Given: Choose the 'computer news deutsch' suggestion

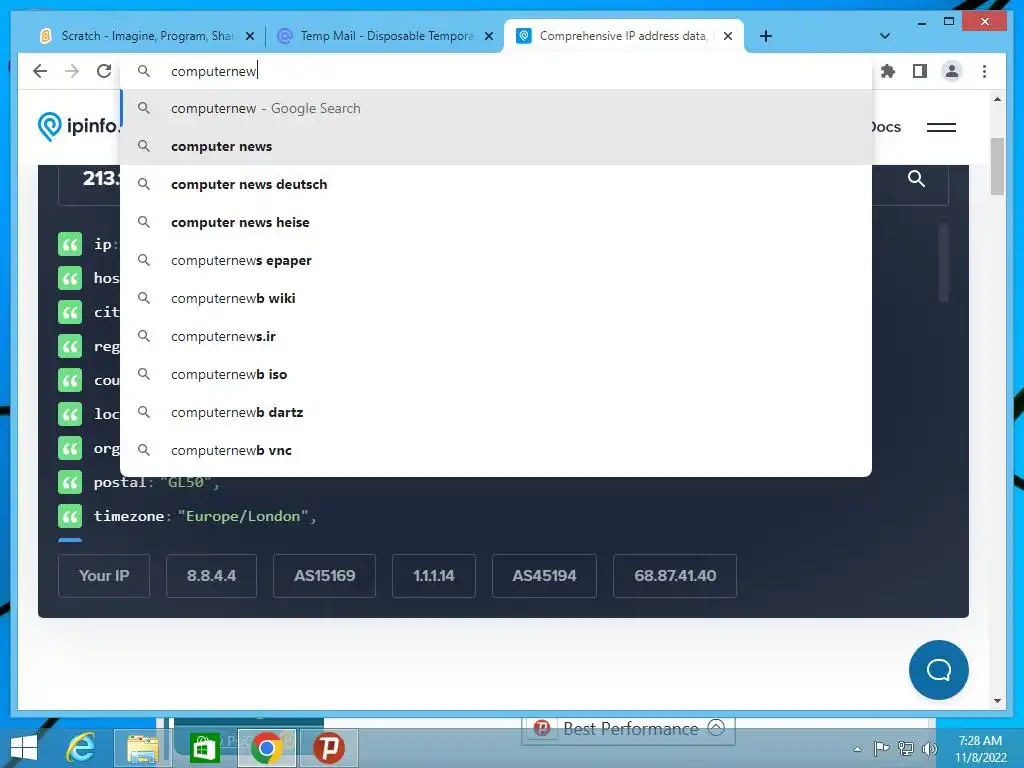Looking at the screenshot, I should click(x=496, y=184).
